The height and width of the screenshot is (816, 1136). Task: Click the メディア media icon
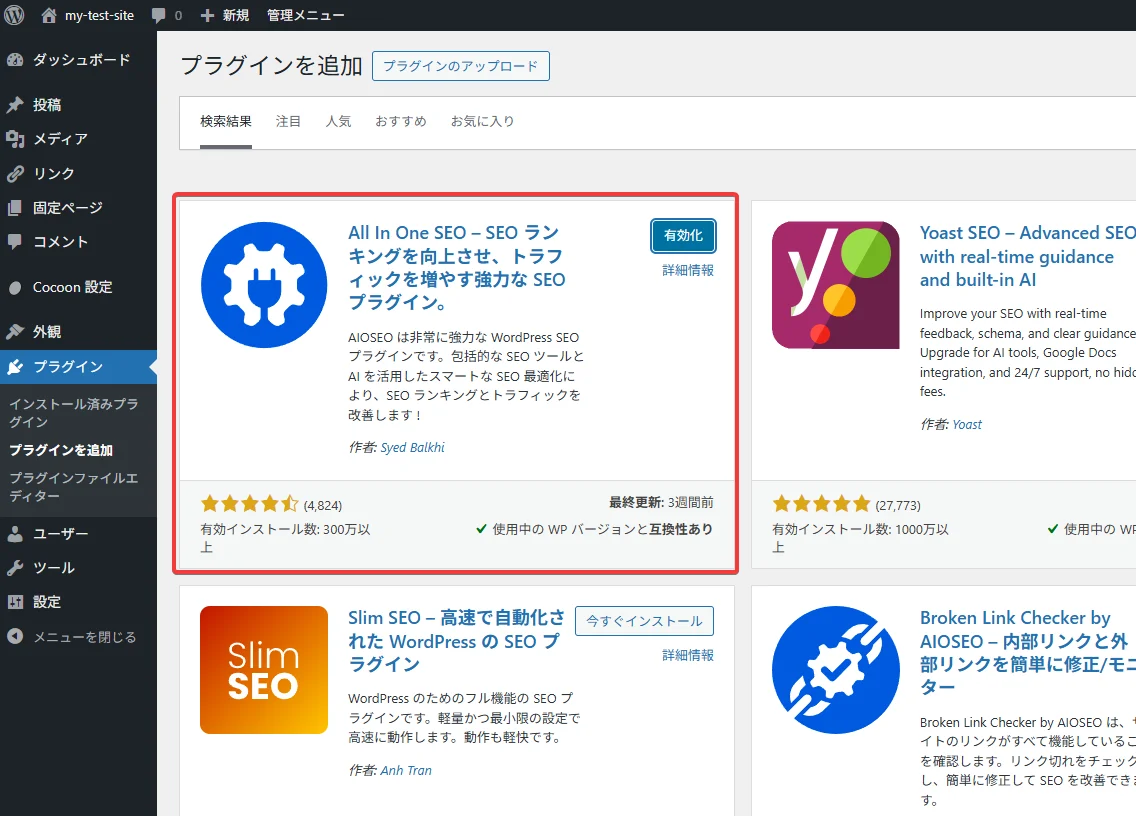(15, 138)
